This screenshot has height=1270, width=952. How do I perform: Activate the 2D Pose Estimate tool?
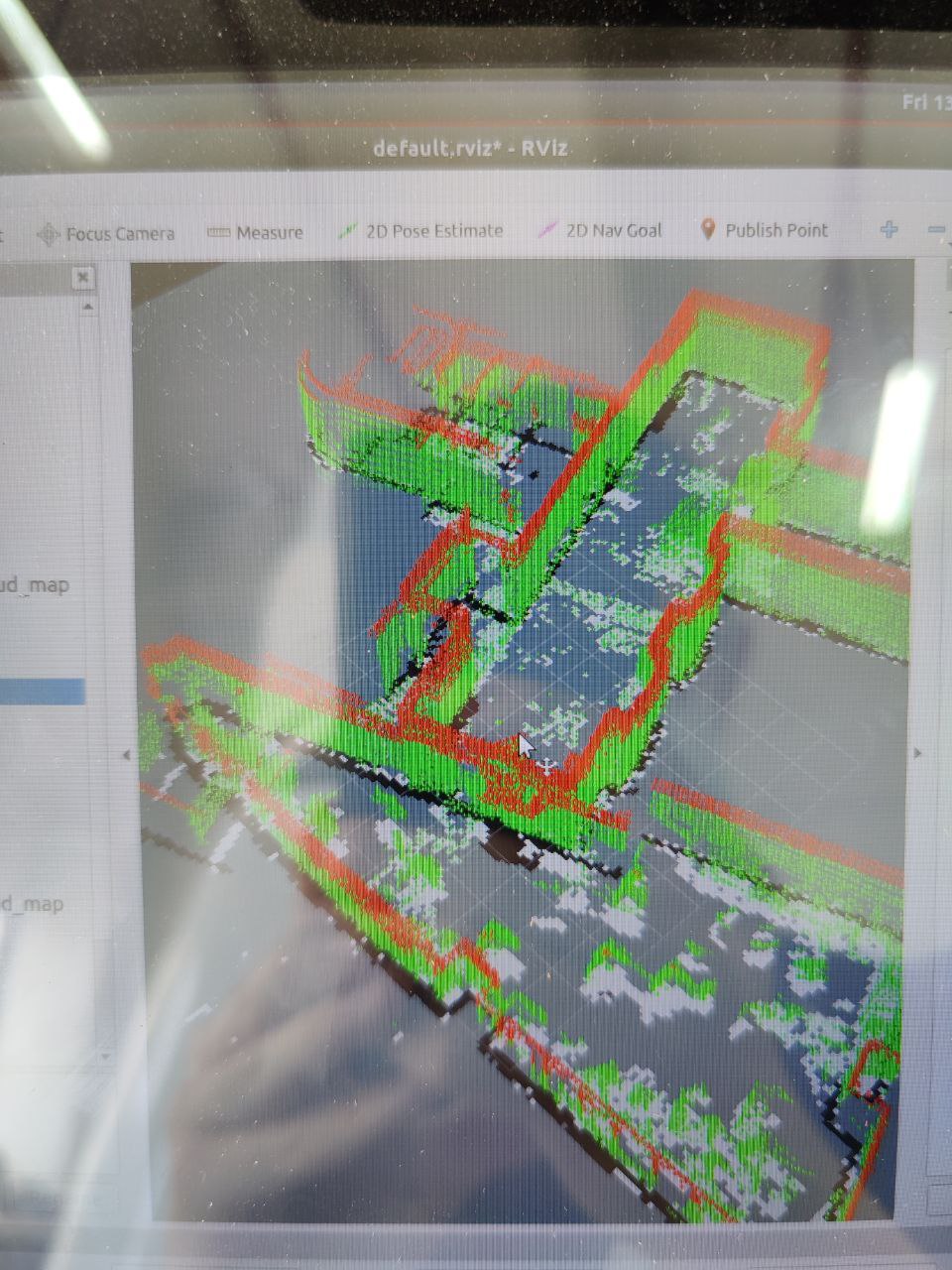click(421, 231)
